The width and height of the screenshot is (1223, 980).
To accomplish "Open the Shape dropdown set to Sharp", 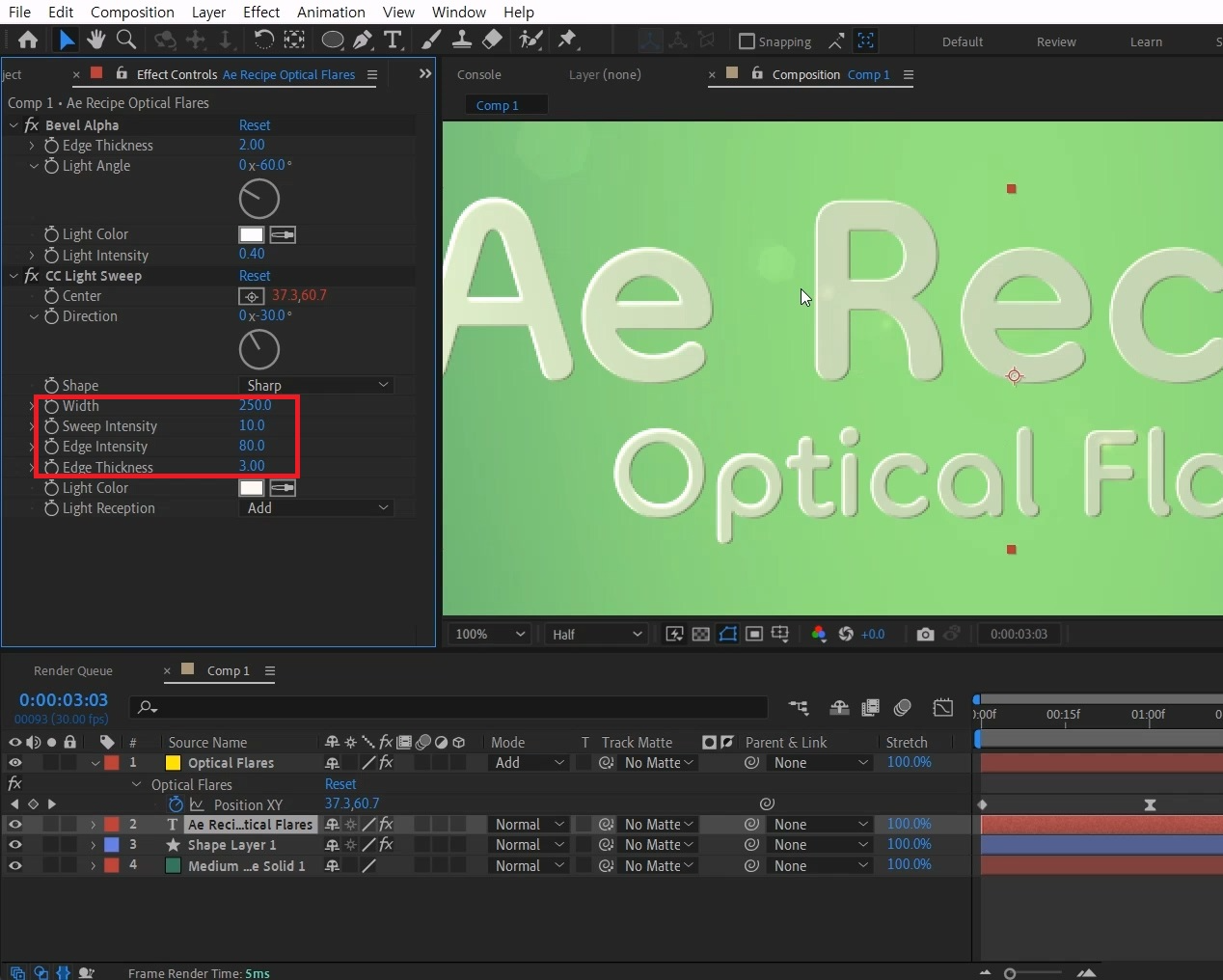I will click(315, 385).
